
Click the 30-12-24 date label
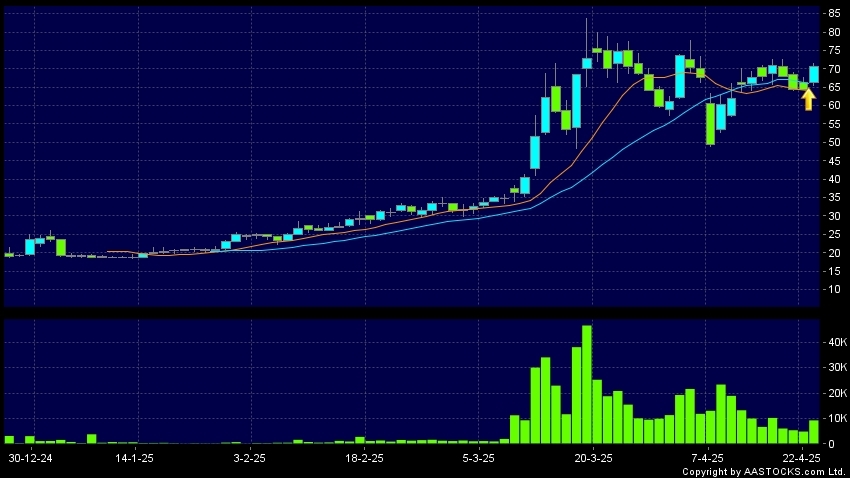pos(30,458)
